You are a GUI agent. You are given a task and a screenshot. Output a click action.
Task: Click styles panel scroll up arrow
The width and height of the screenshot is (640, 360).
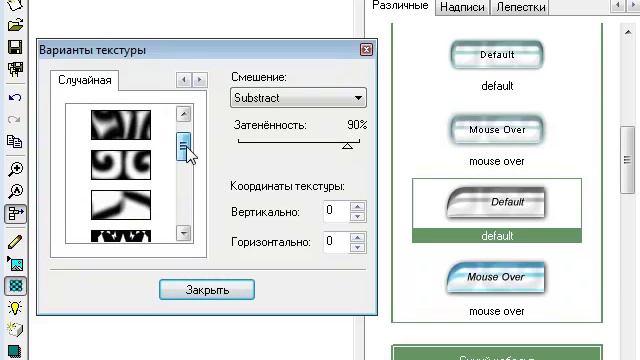[x=628, y=32]
